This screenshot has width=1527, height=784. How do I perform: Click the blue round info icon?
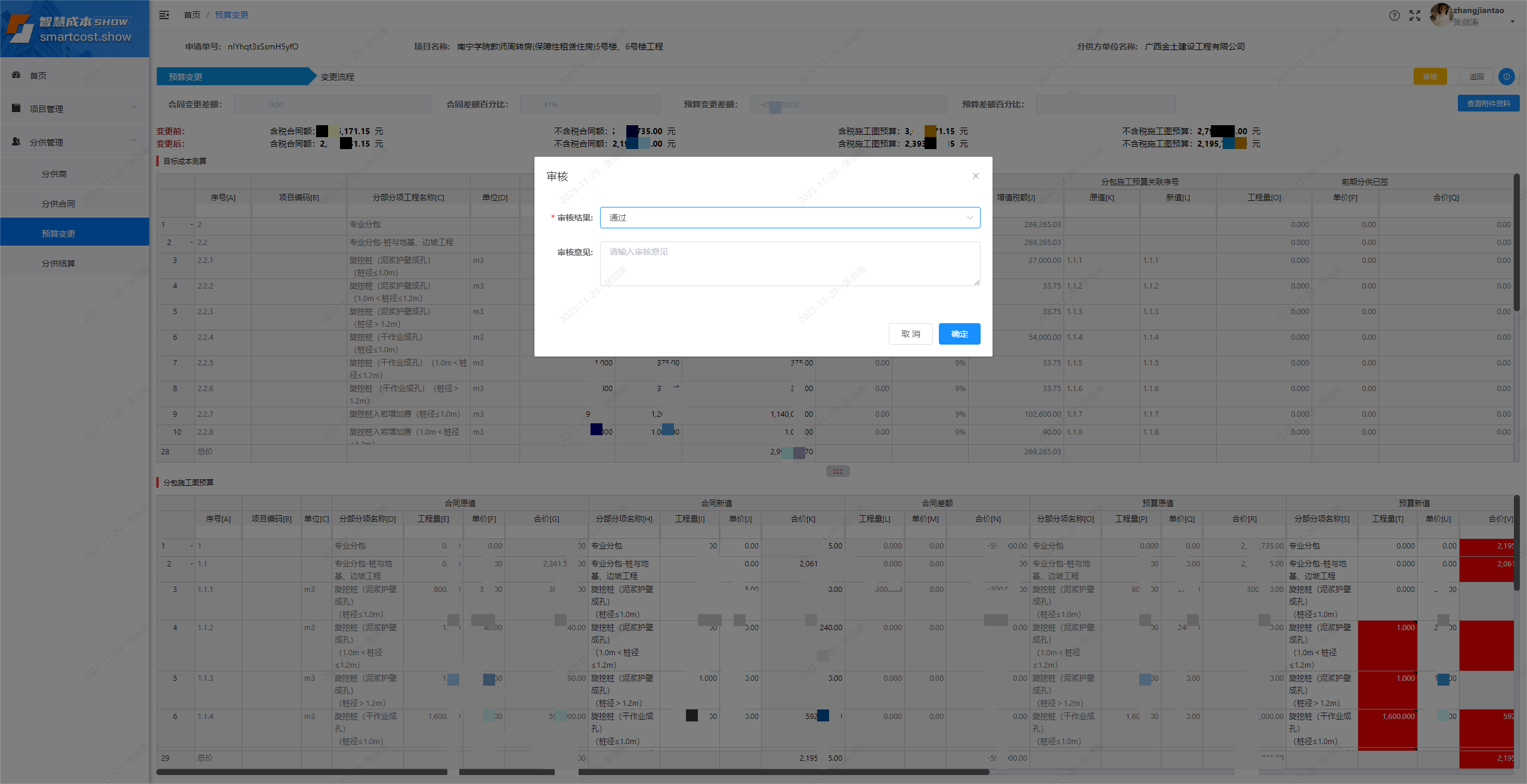1507,76
